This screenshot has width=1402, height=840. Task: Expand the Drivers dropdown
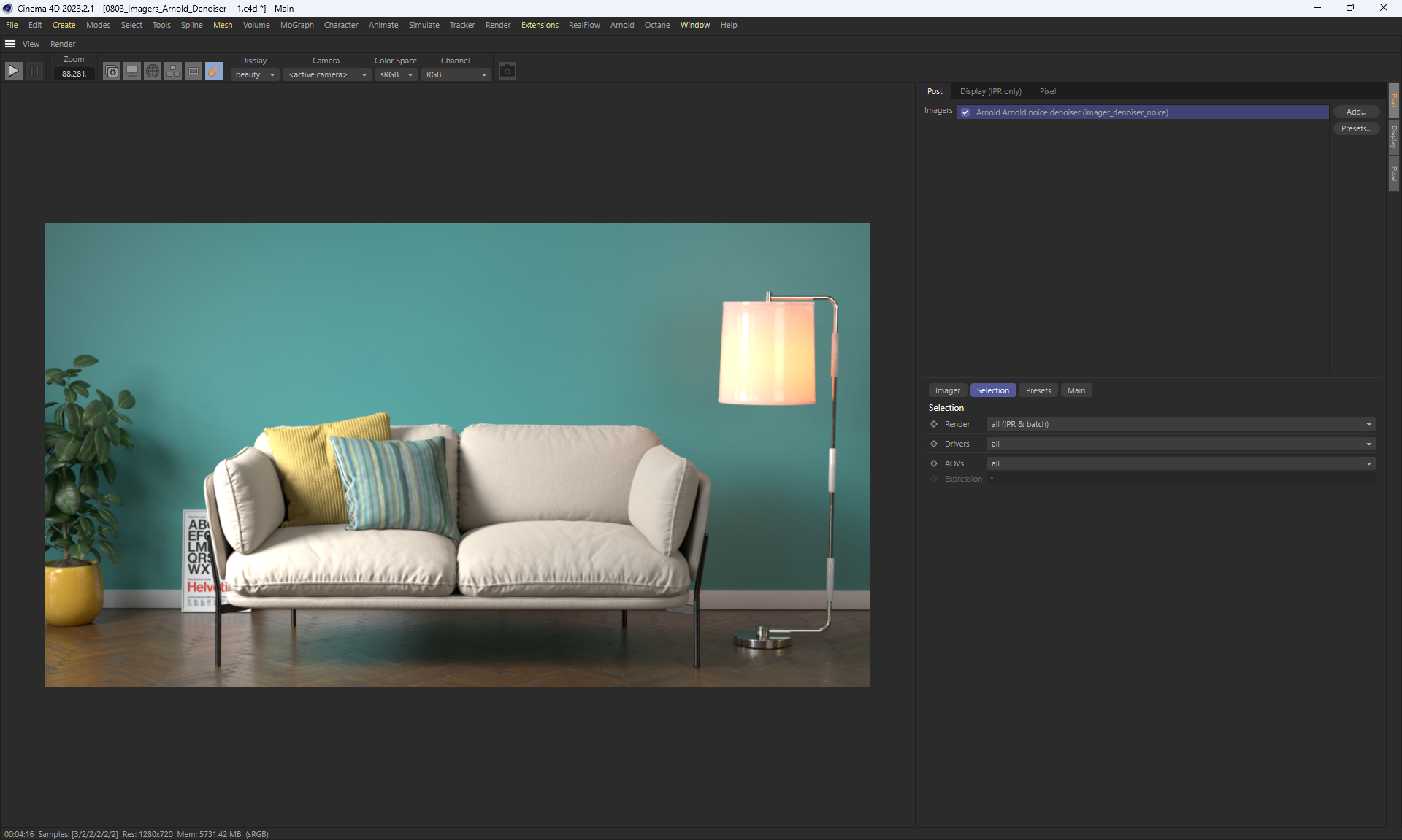(1180, 444)
